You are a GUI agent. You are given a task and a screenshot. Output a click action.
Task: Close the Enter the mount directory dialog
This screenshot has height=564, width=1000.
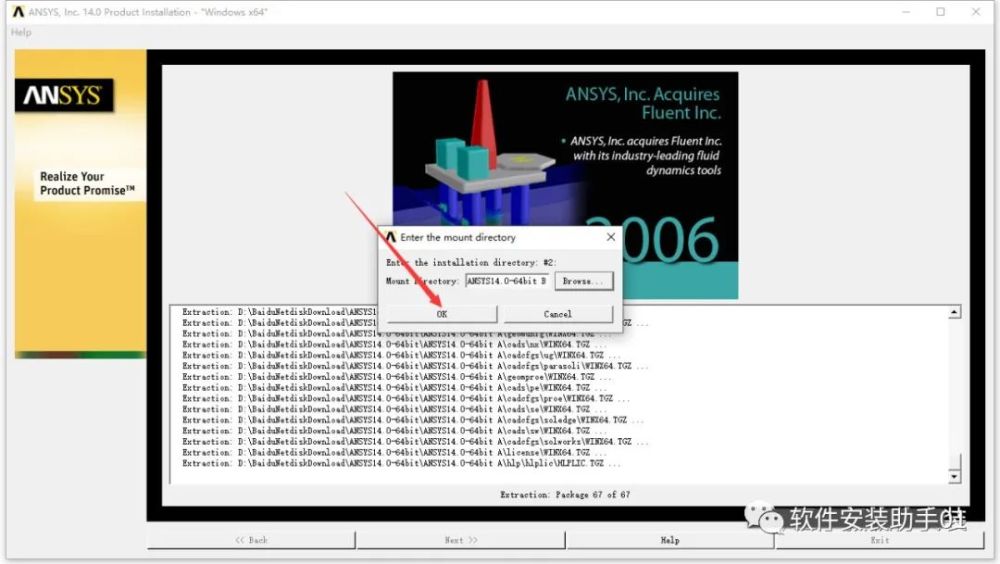[x=610, y=237]
